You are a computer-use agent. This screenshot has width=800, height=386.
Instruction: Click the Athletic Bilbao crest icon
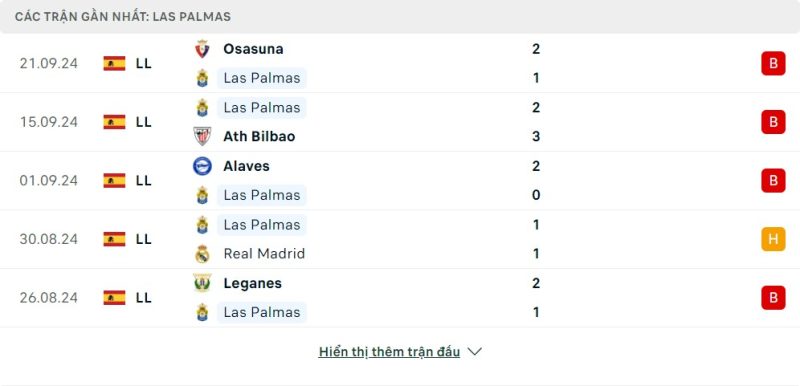[203, 136]
